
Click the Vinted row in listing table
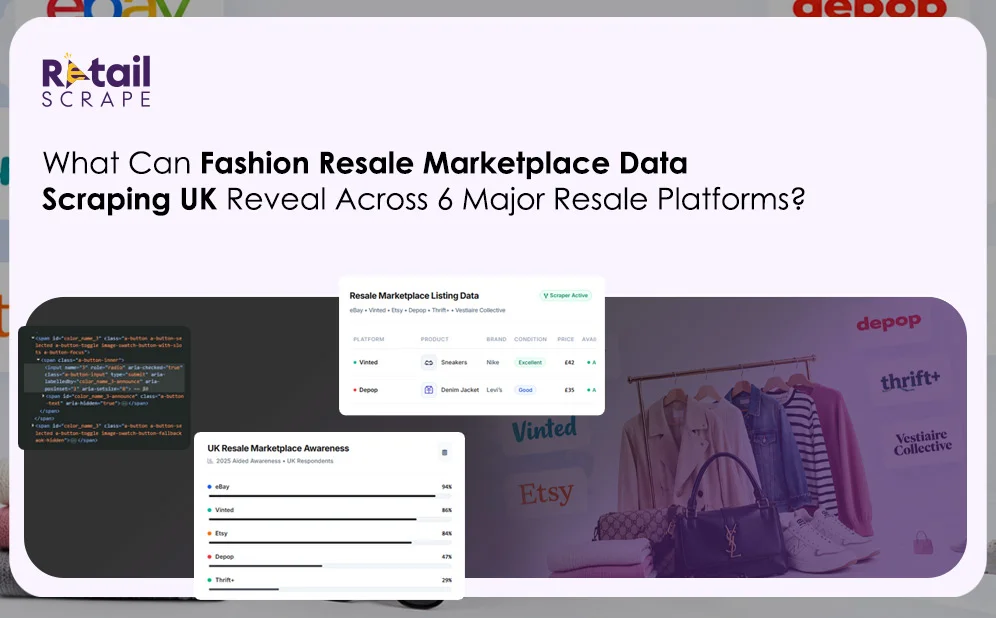472,363
